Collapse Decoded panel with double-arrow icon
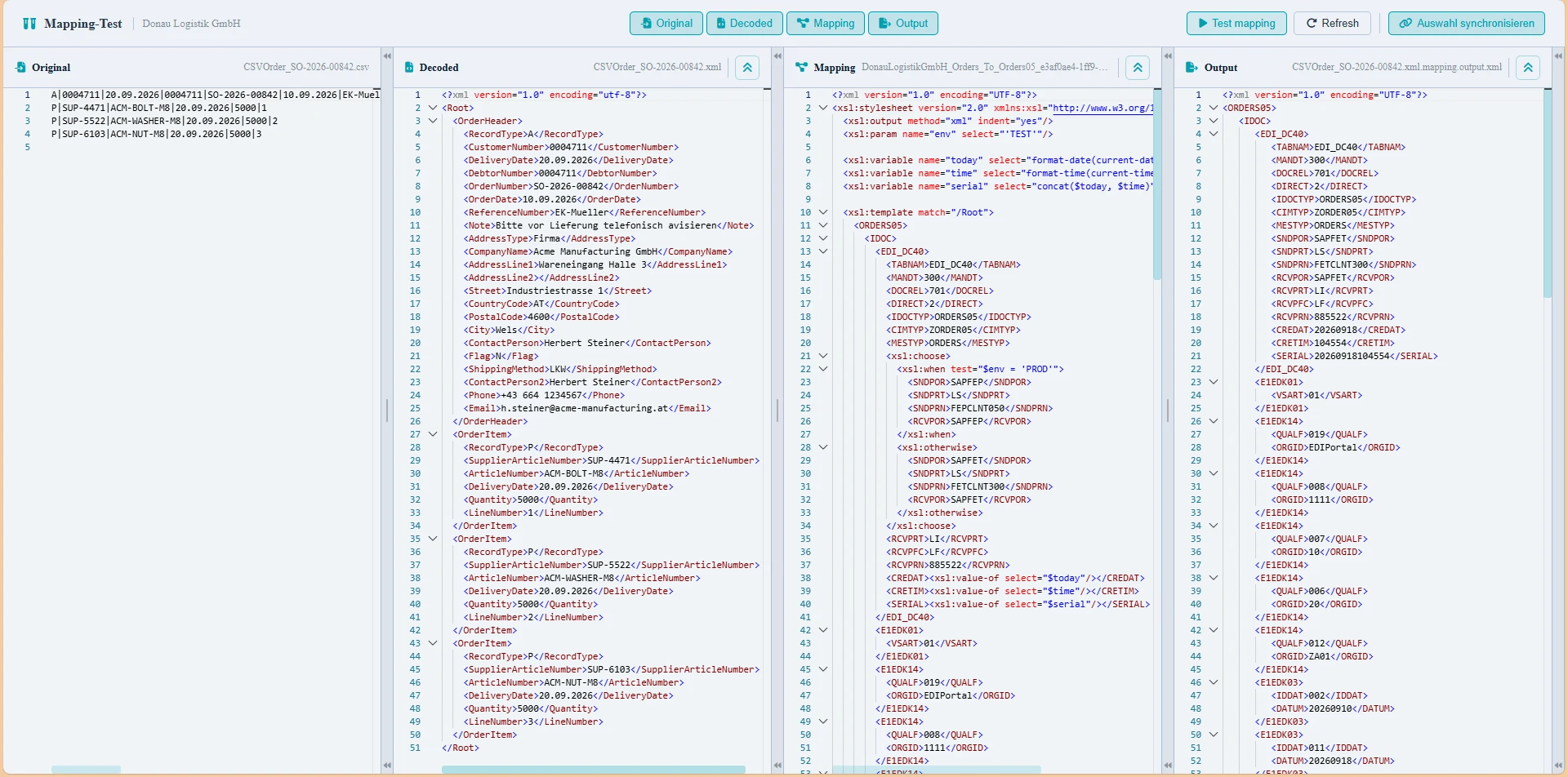The height and width of the screenshot is (777, 1568). [777, 56]
